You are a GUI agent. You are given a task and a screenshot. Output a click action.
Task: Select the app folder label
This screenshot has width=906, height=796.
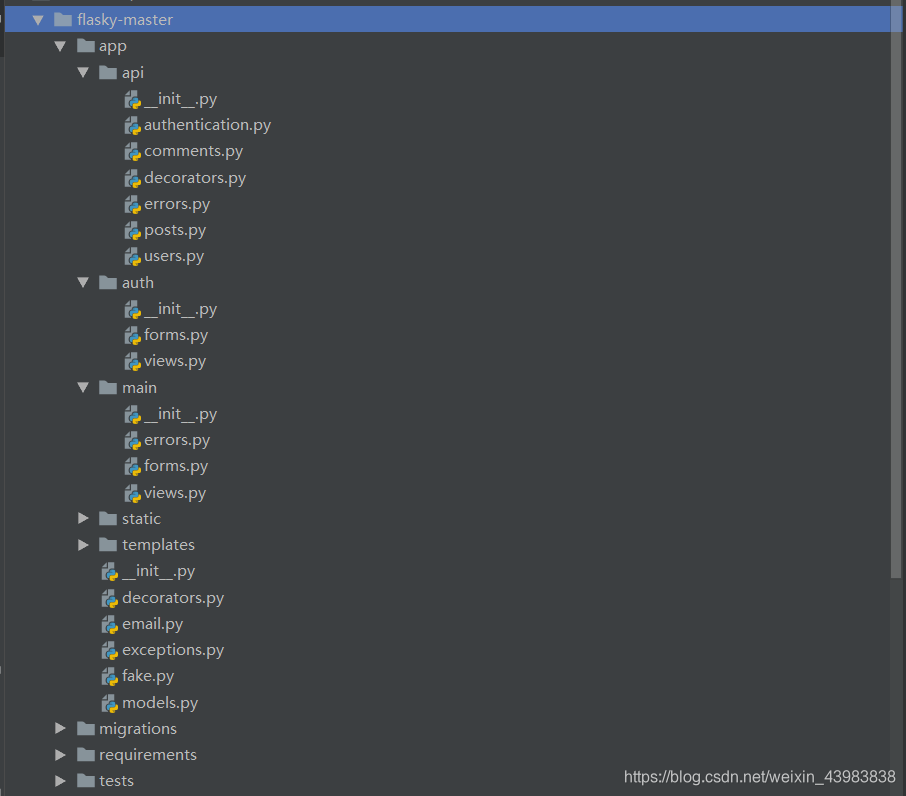click(x=113, y=46)
